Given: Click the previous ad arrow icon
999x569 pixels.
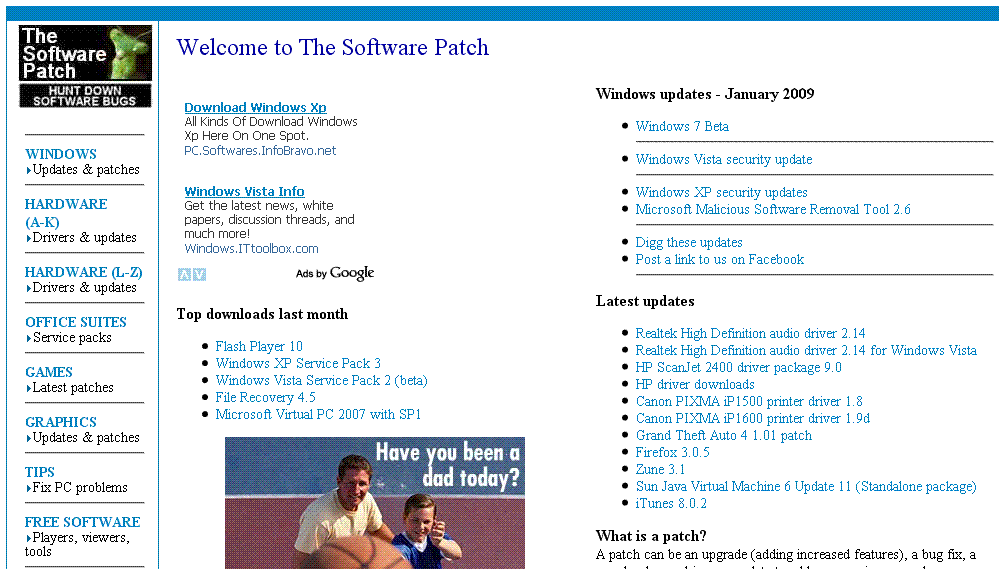Looking at the screenshot, I should (184, 274).
